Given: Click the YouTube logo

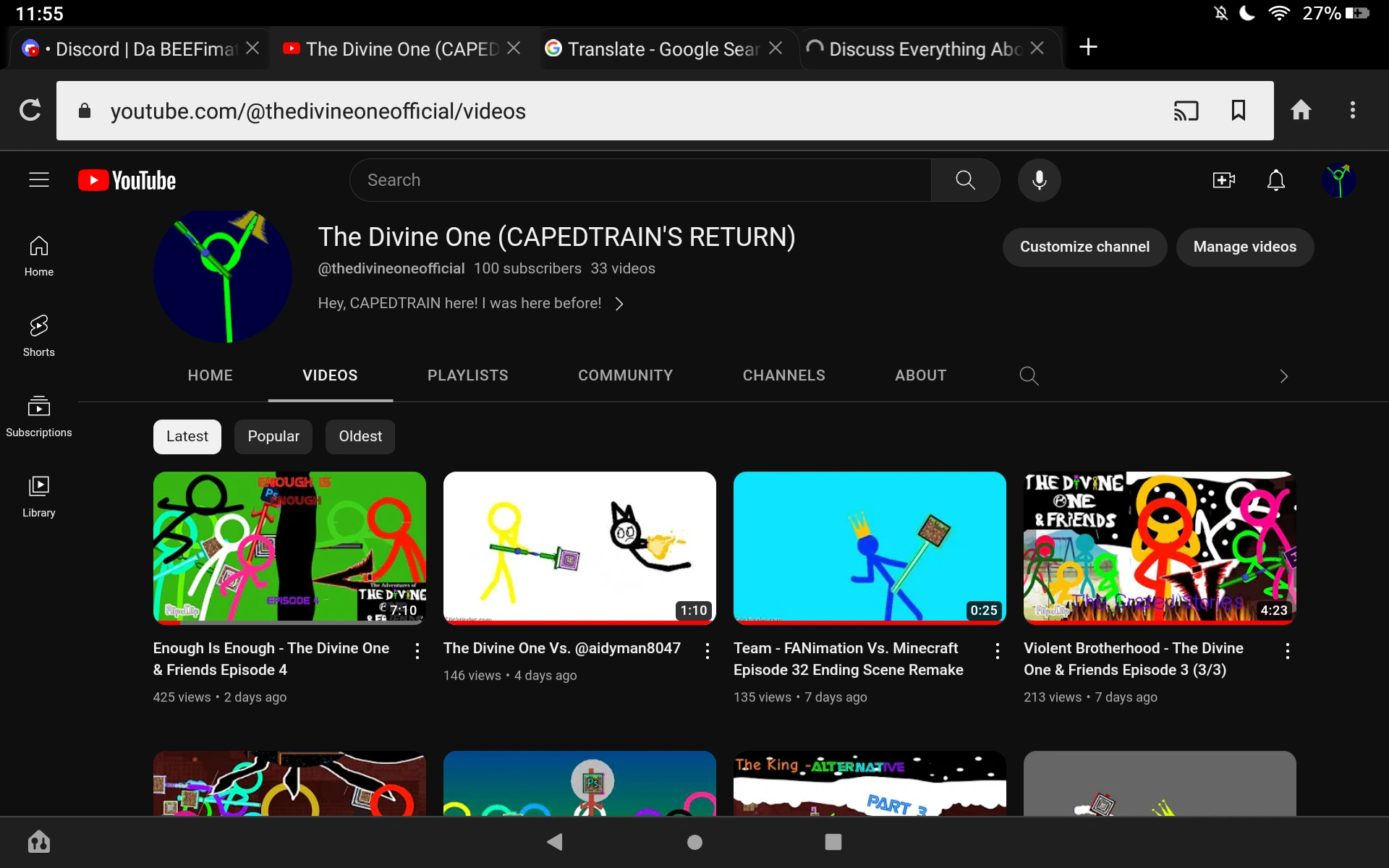Looking at the screenshot, I should coord(127,180).
